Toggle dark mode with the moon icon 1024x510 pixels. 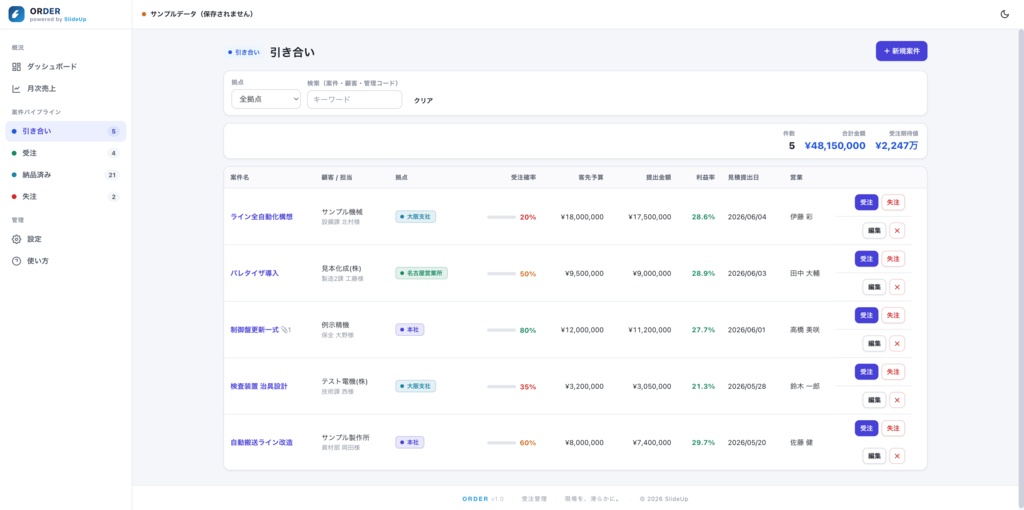[x=1004, y=14]
